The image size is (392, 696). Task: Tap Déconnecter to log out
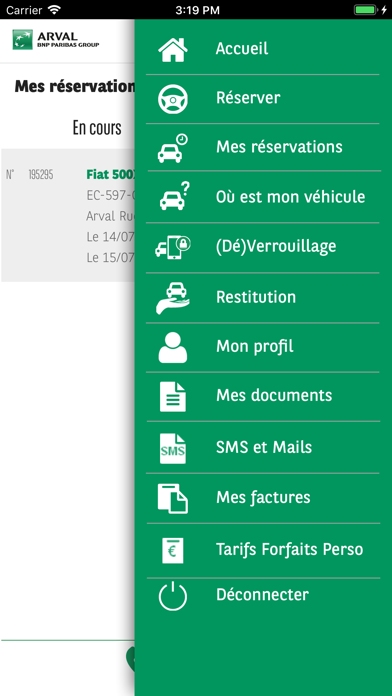(262, 596)
